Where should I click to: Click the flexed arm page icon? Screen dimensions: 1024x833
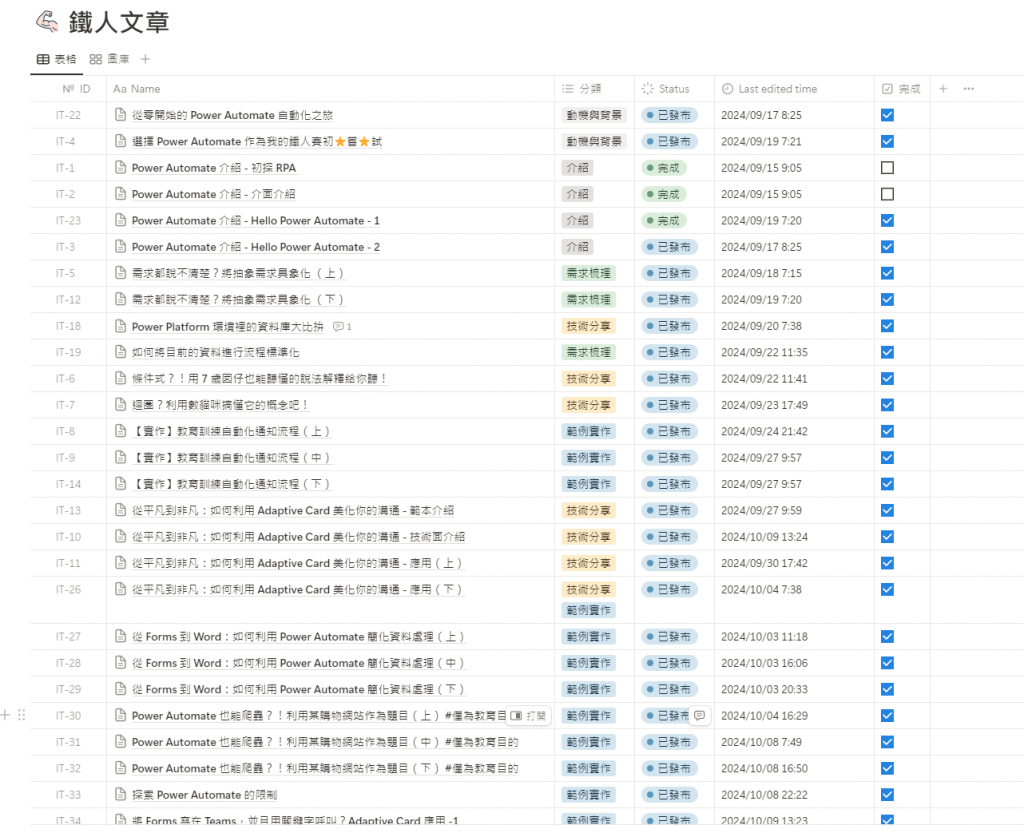(x=47, y=22)
